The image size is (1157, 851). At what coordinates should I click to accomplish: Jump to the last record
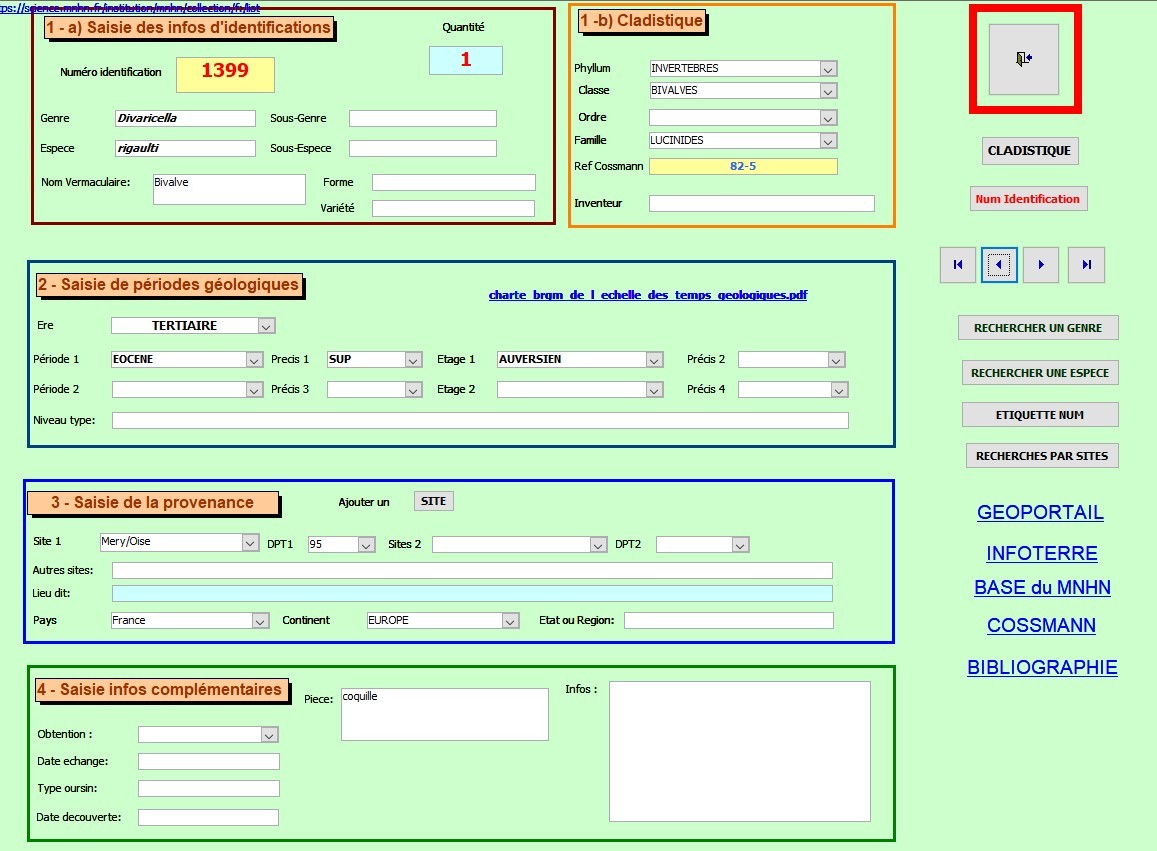point(1086,265)
